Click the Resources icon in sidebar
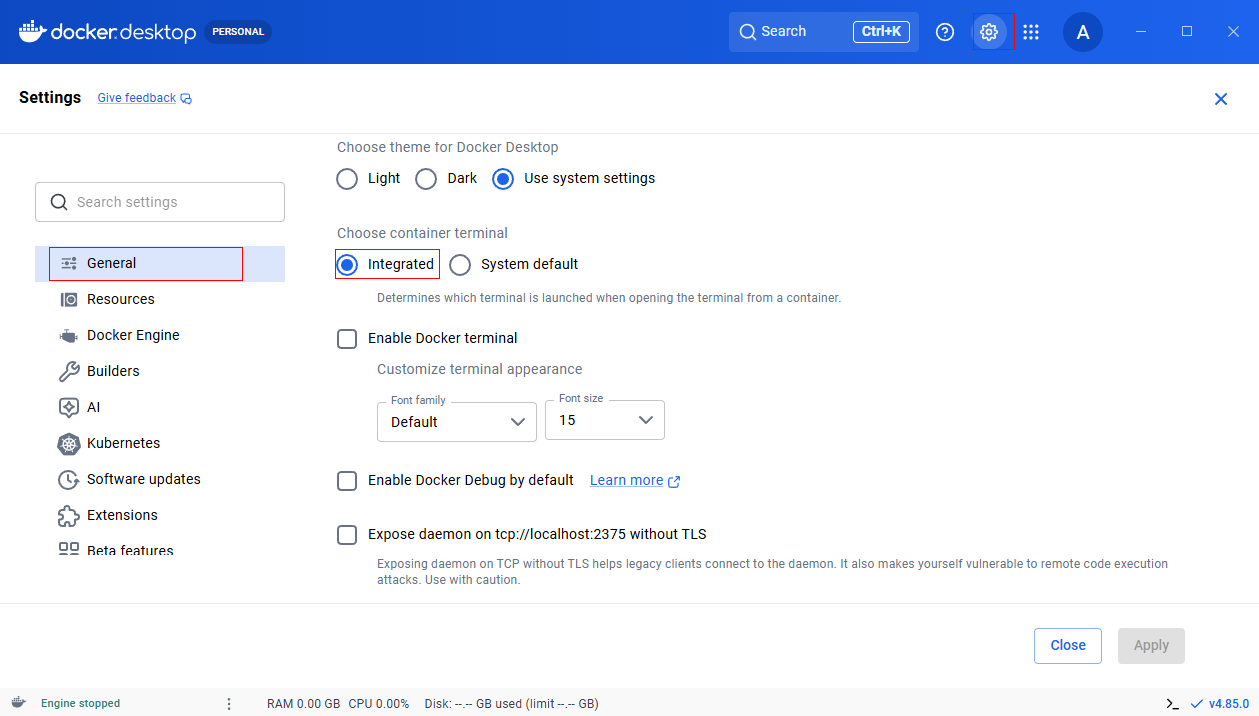This screenshot has width=1259, height=716. tap(69, 299)
